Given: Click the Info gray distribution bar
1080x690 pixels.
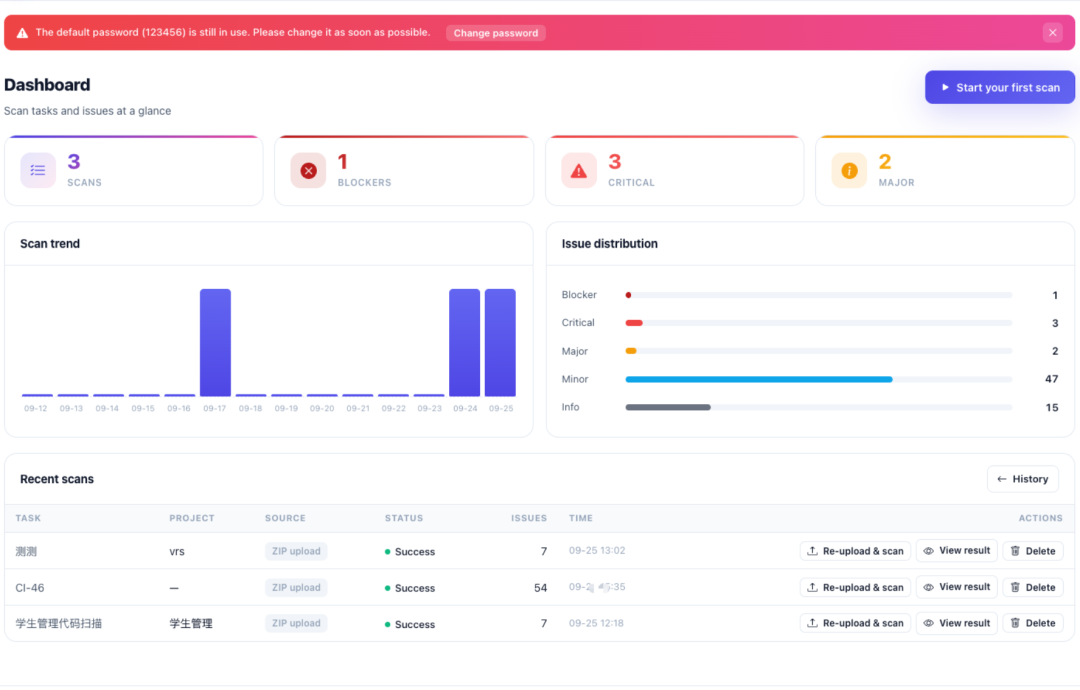Looking at the screenshot, I should (x=667, y=408).
